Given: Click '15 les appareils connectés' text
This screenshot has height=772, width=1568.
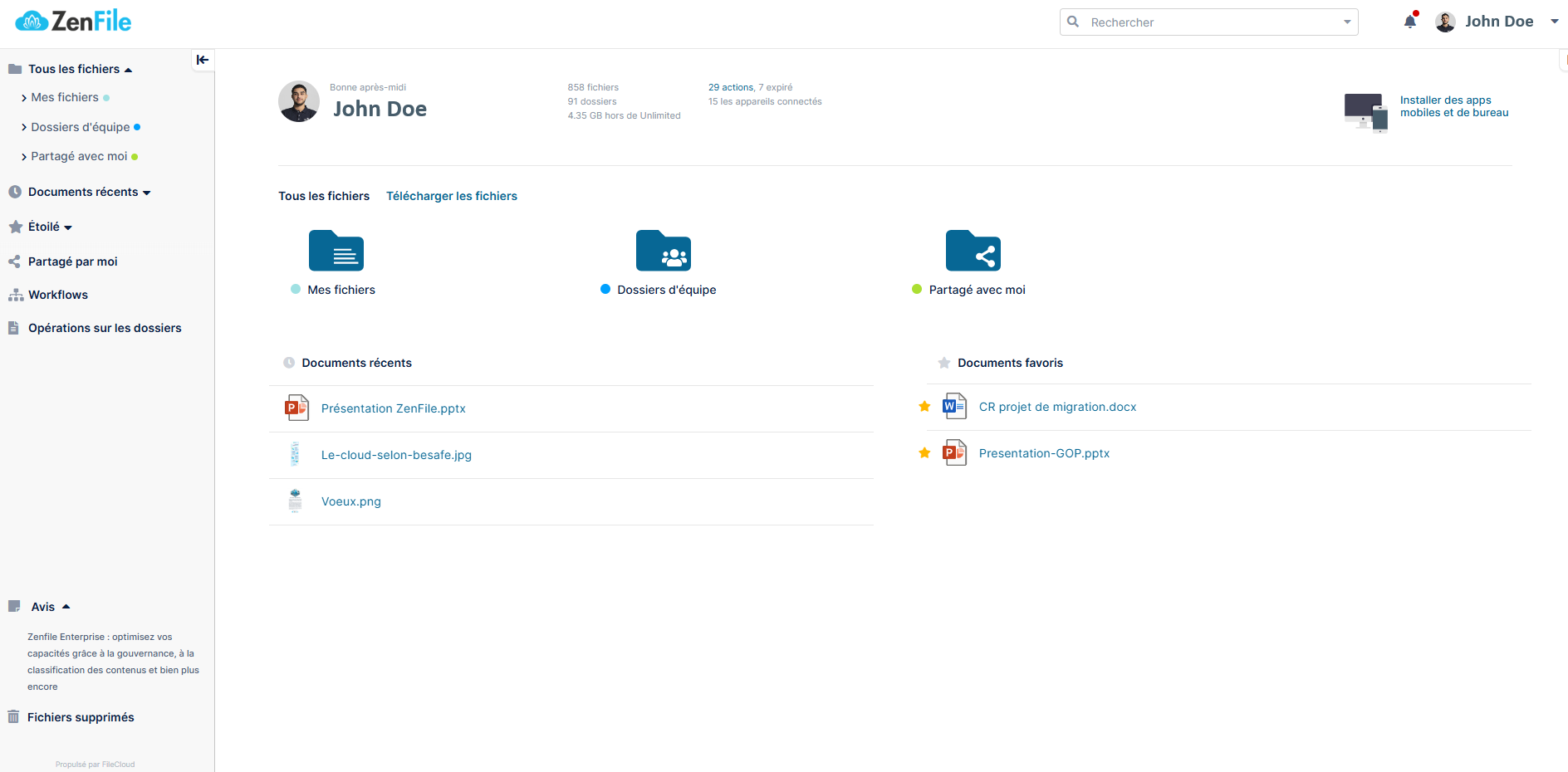Looking at the screenshot, I should pos(765,101).
